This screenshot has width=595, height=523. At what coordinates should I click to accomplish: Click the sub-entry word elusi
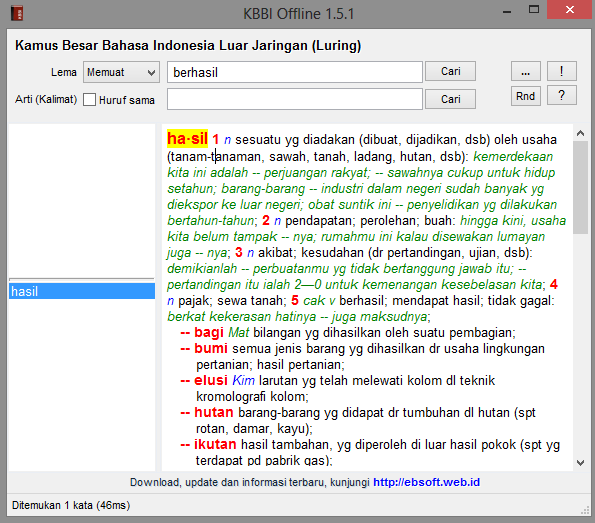pyautogui.click(x=211, y=380)
